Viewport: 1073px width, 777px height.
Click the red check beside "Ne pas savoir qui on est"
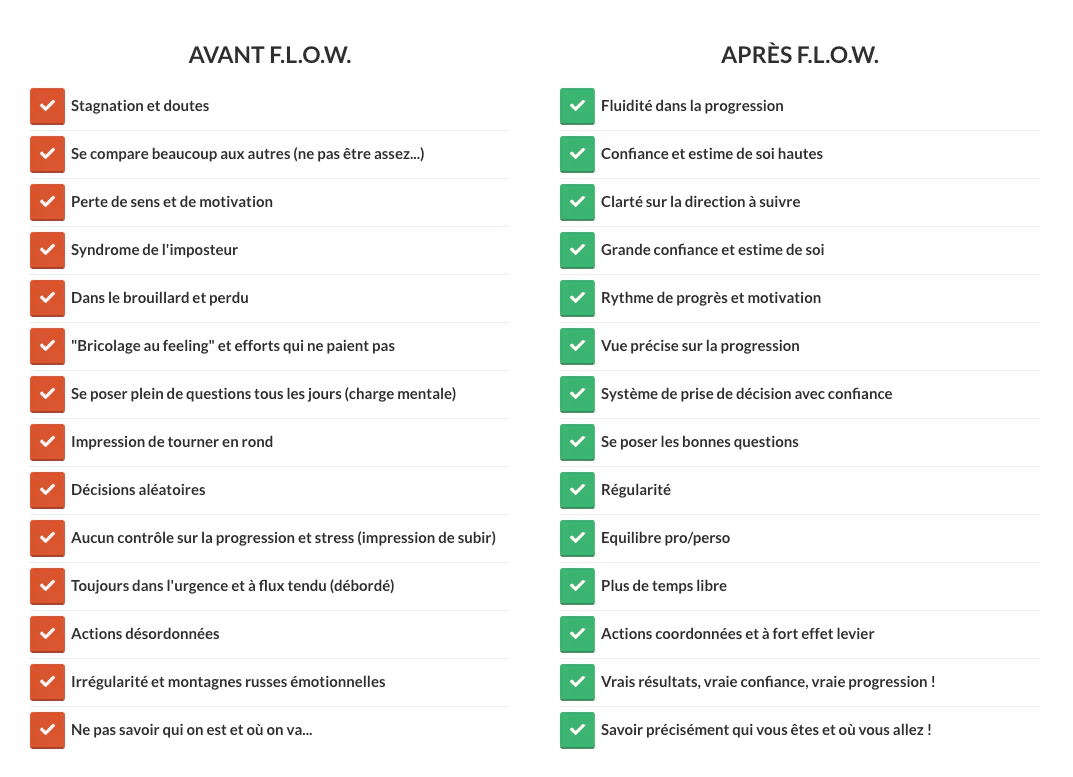click(47, 730)
